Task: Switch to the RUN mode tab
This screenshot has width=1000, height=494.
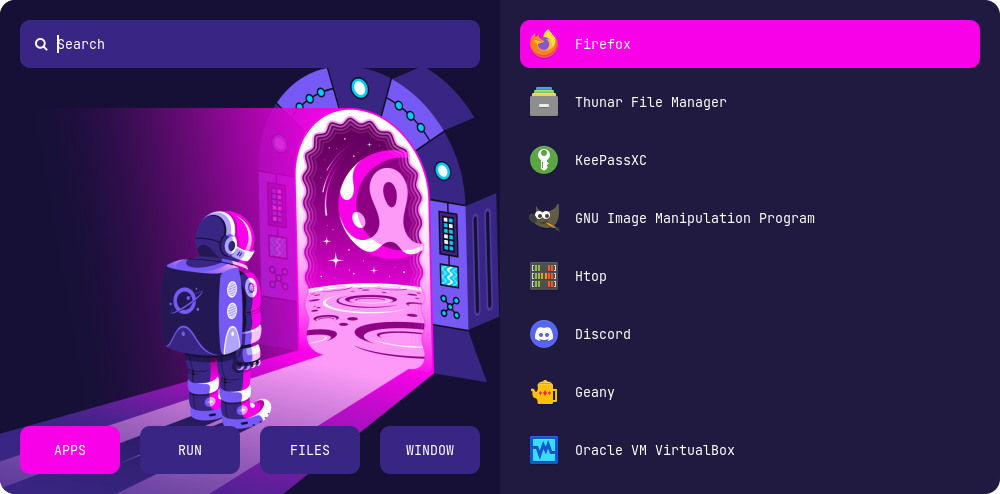Action: [190, 450]
